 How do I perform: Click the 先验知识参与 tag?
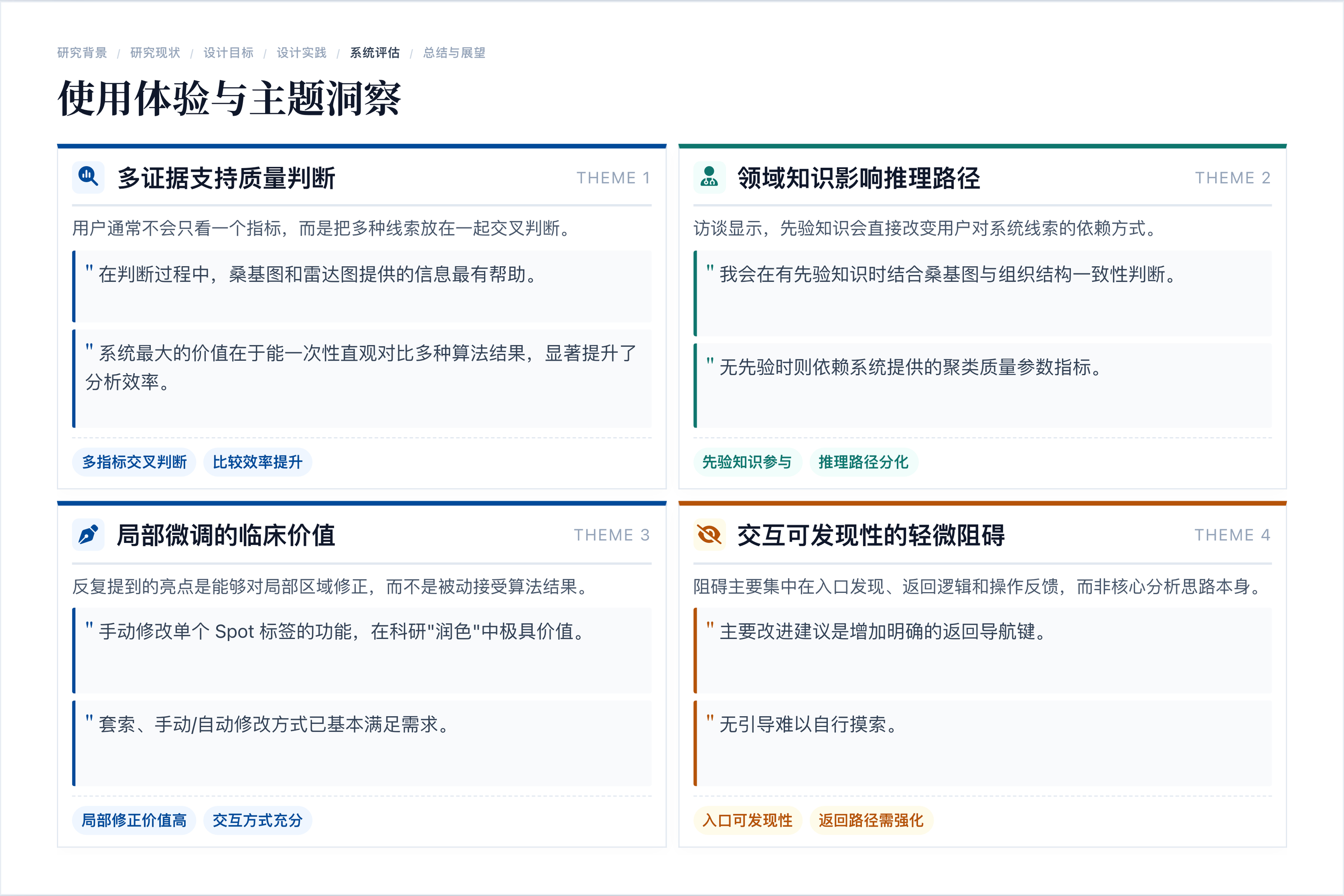[748, 462]
